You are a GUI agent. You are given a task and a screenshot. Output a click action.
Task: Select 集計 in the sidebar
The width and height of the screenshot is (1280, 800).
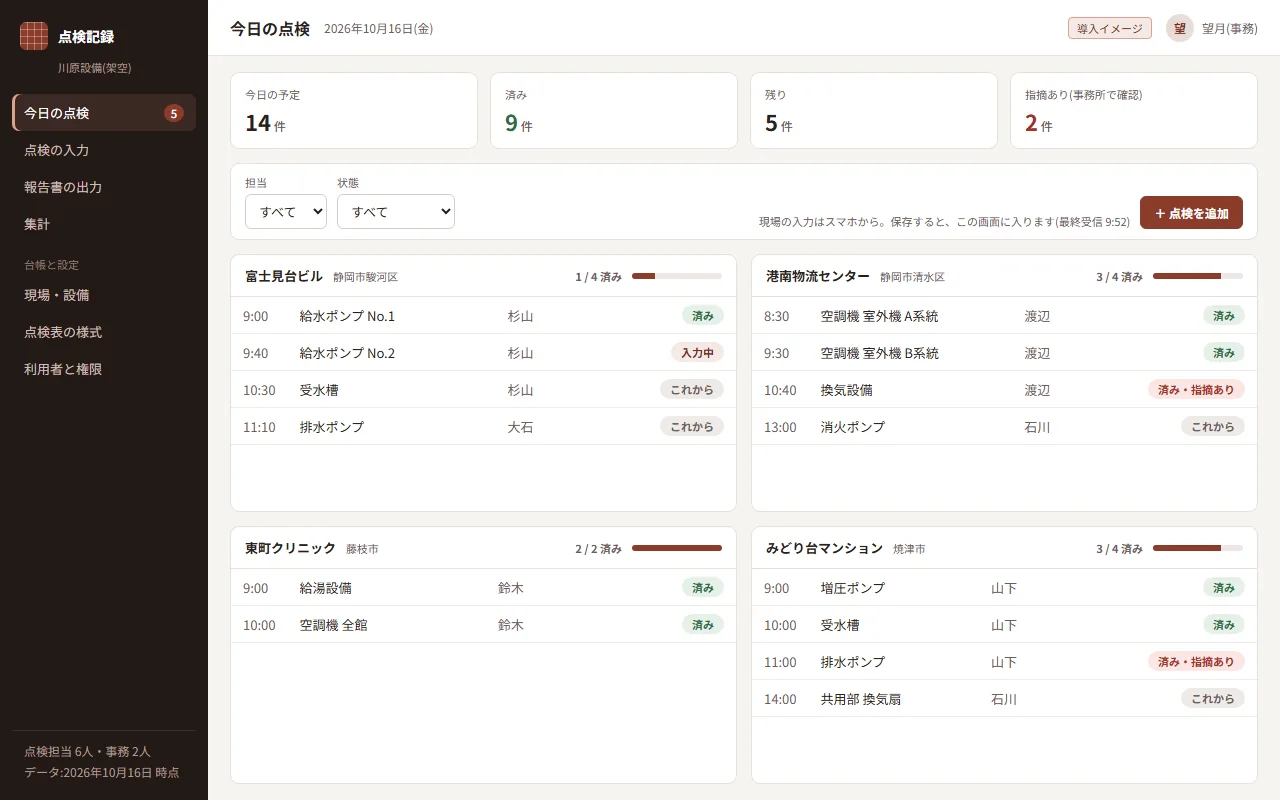coord(104,224)
